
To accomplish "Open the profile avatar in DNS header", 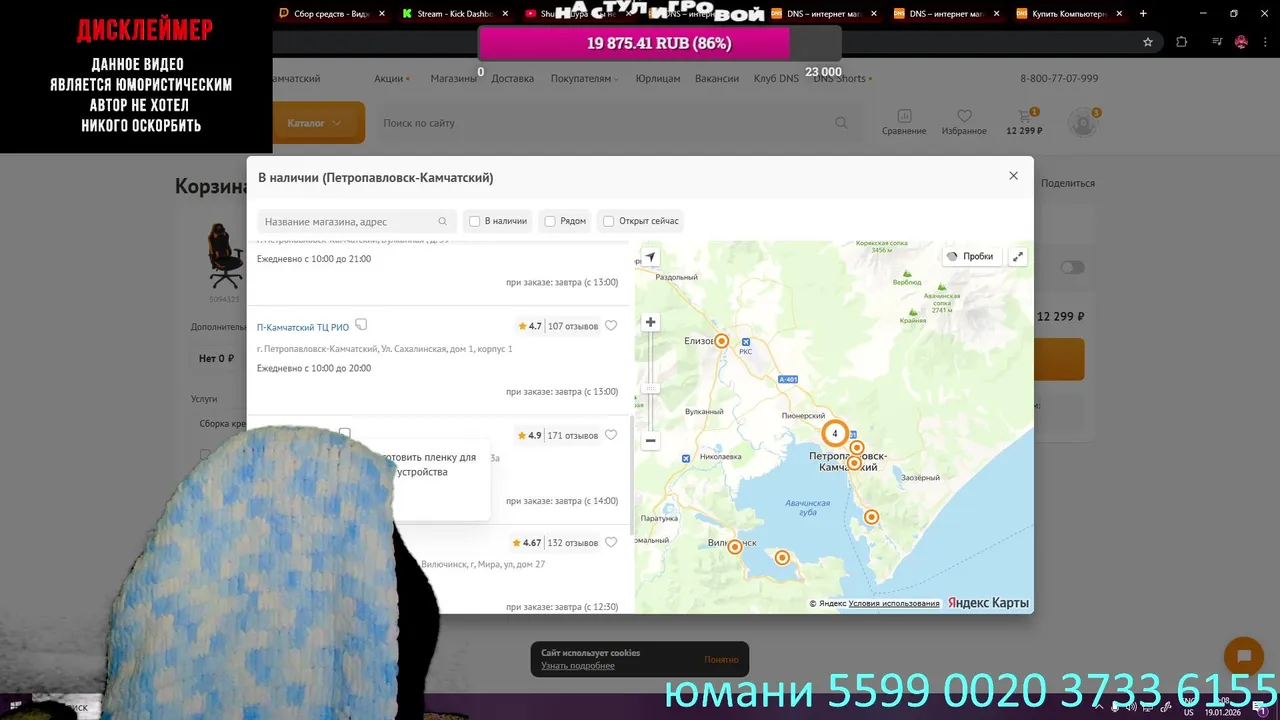I will [1083, 123].
